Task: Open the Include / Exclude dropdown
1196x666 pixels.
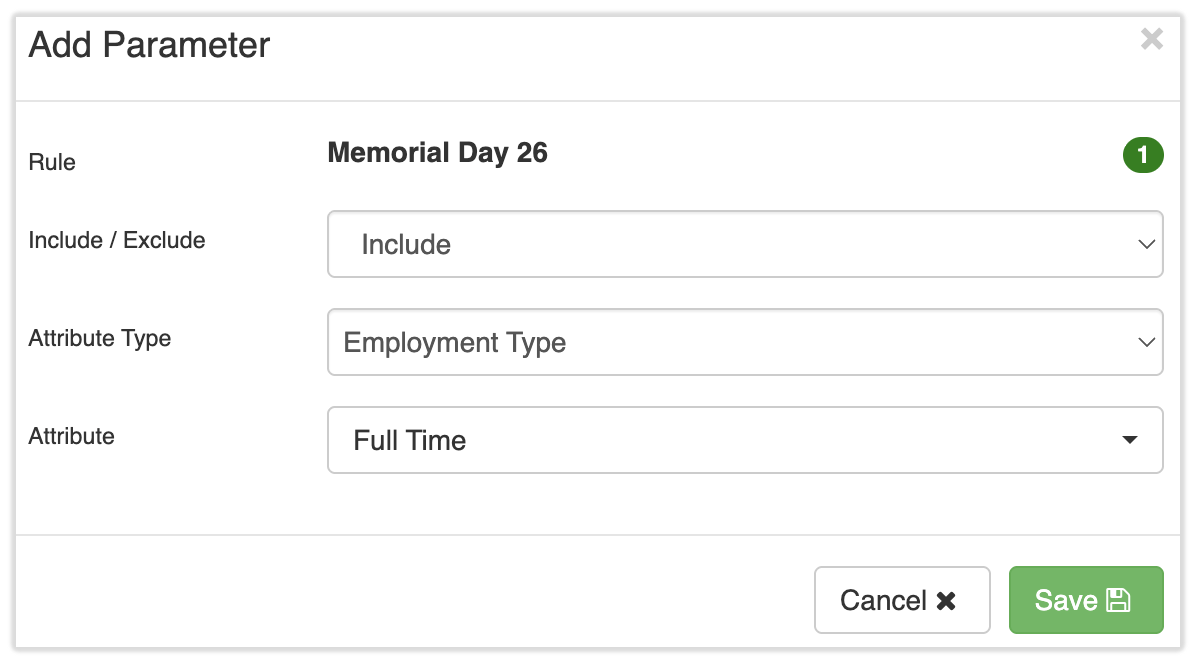Action: (x=744, y=244)
